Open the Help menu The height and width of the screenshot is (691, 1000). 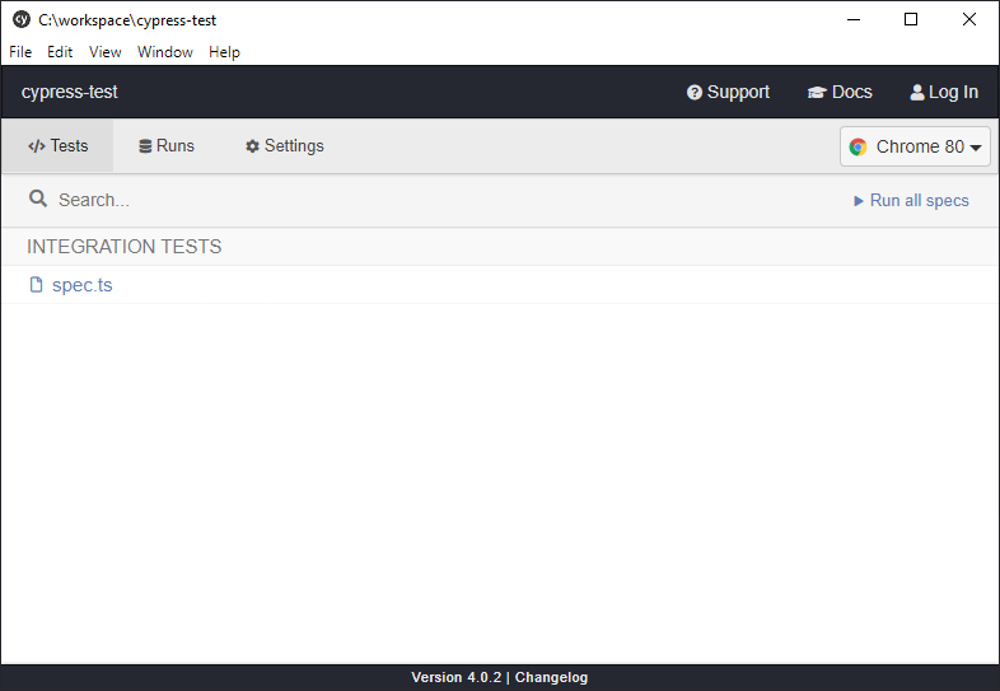coord(224,52)
